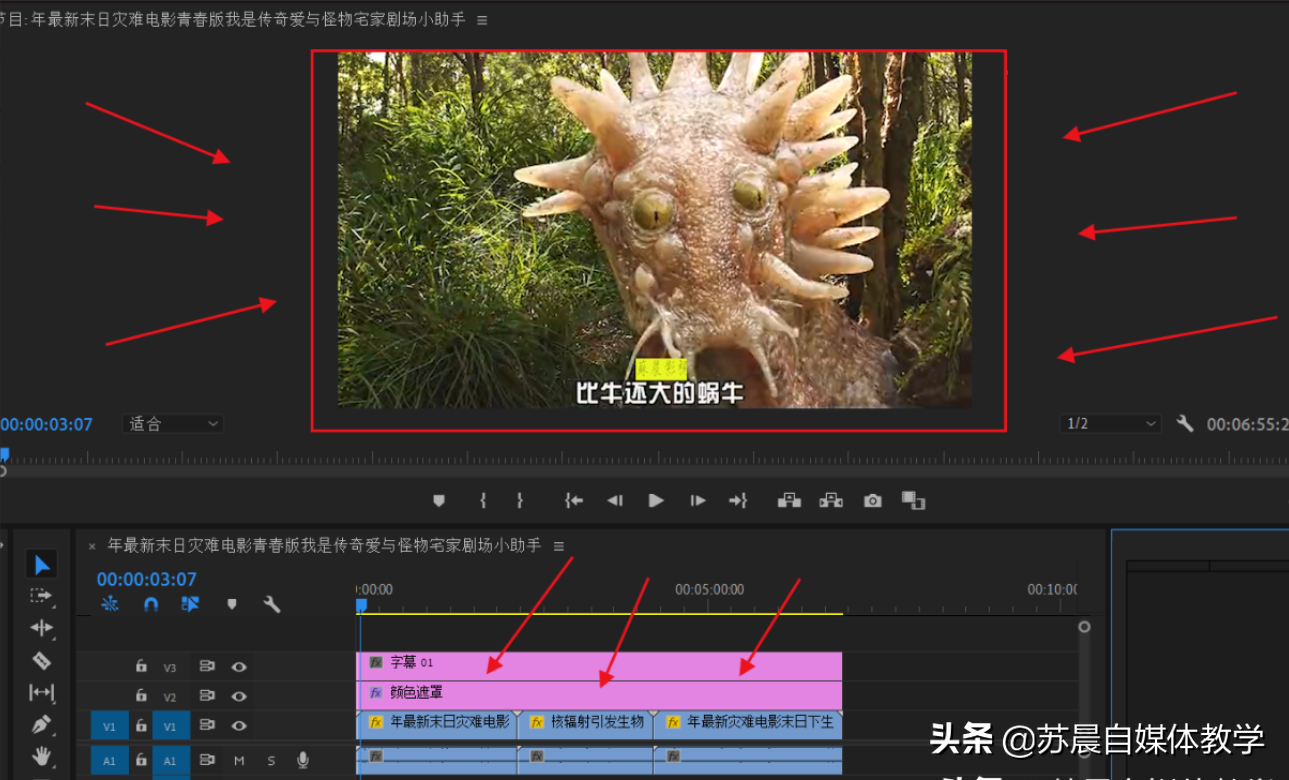Open timeline display settings wrench
The height and width of the screenshot is (780, 1289).
tap(271, 604)
